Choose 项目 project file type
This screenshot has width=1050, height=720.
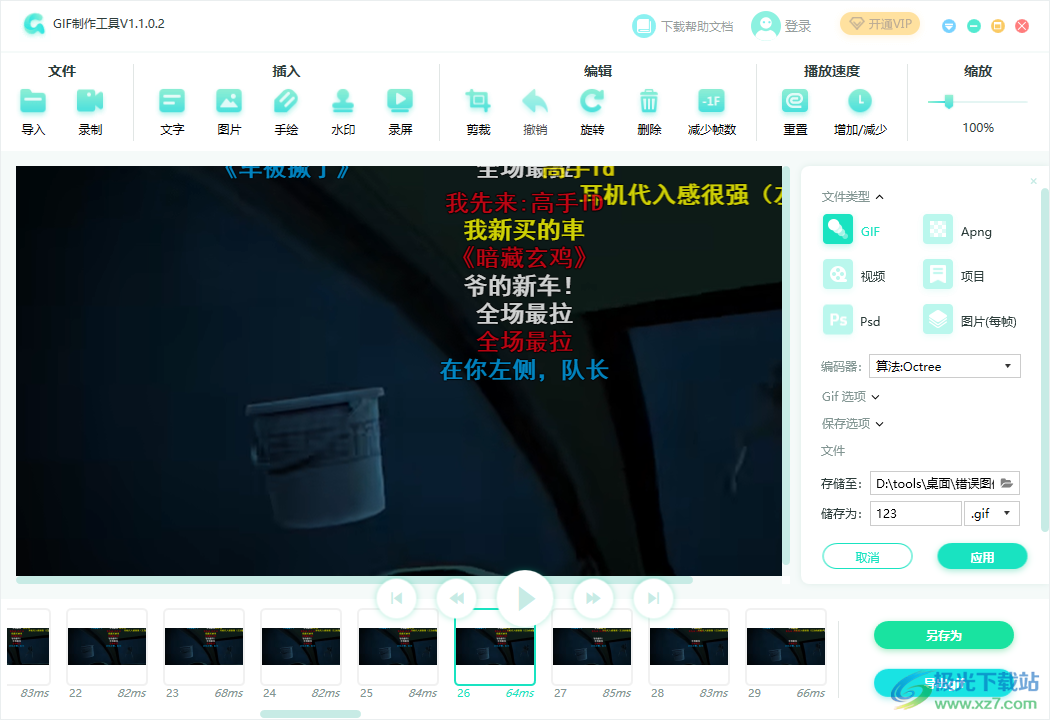tap(954, 275)
